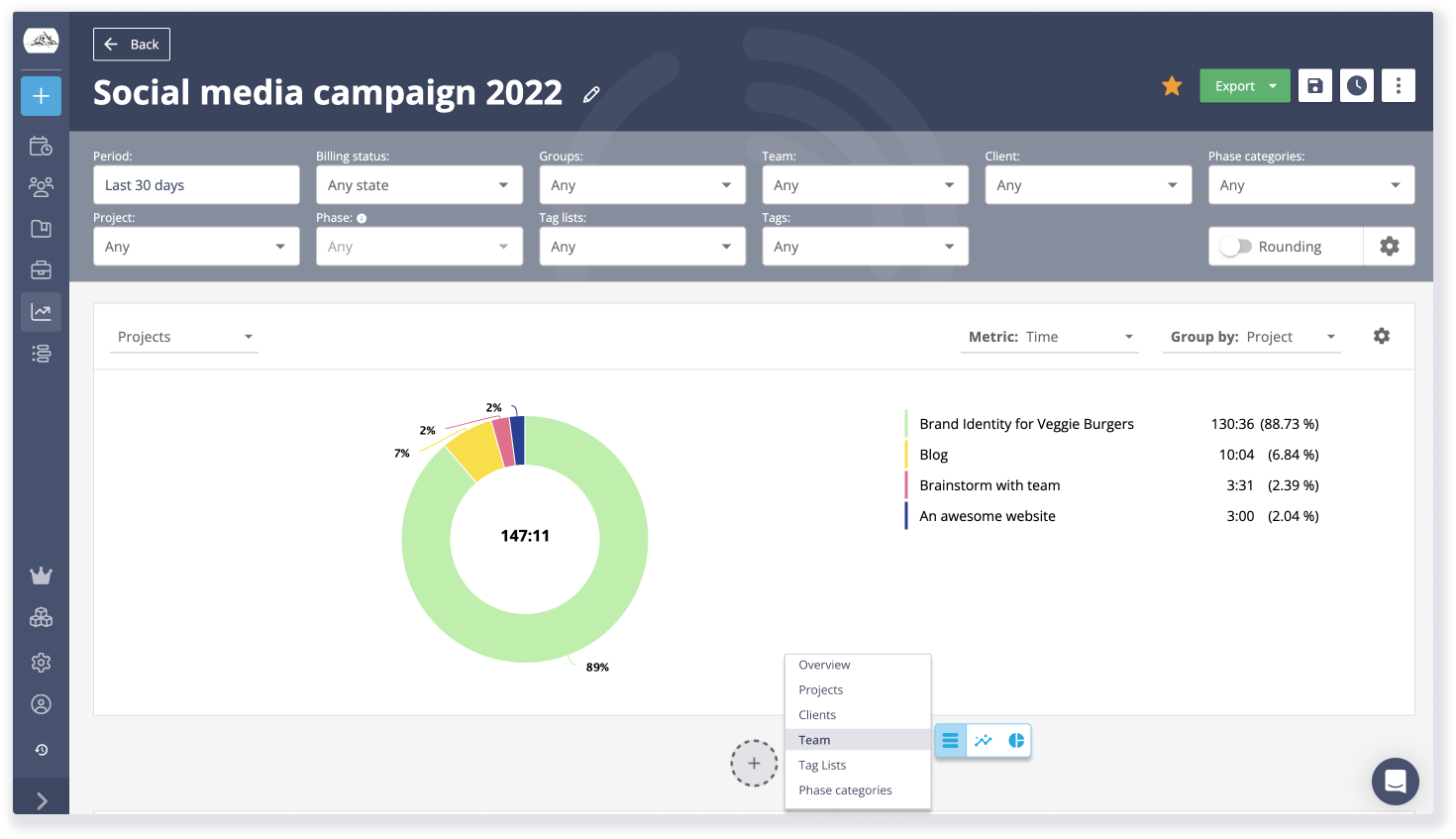
Task: Click the green Export button
Action: point(1235,85)
